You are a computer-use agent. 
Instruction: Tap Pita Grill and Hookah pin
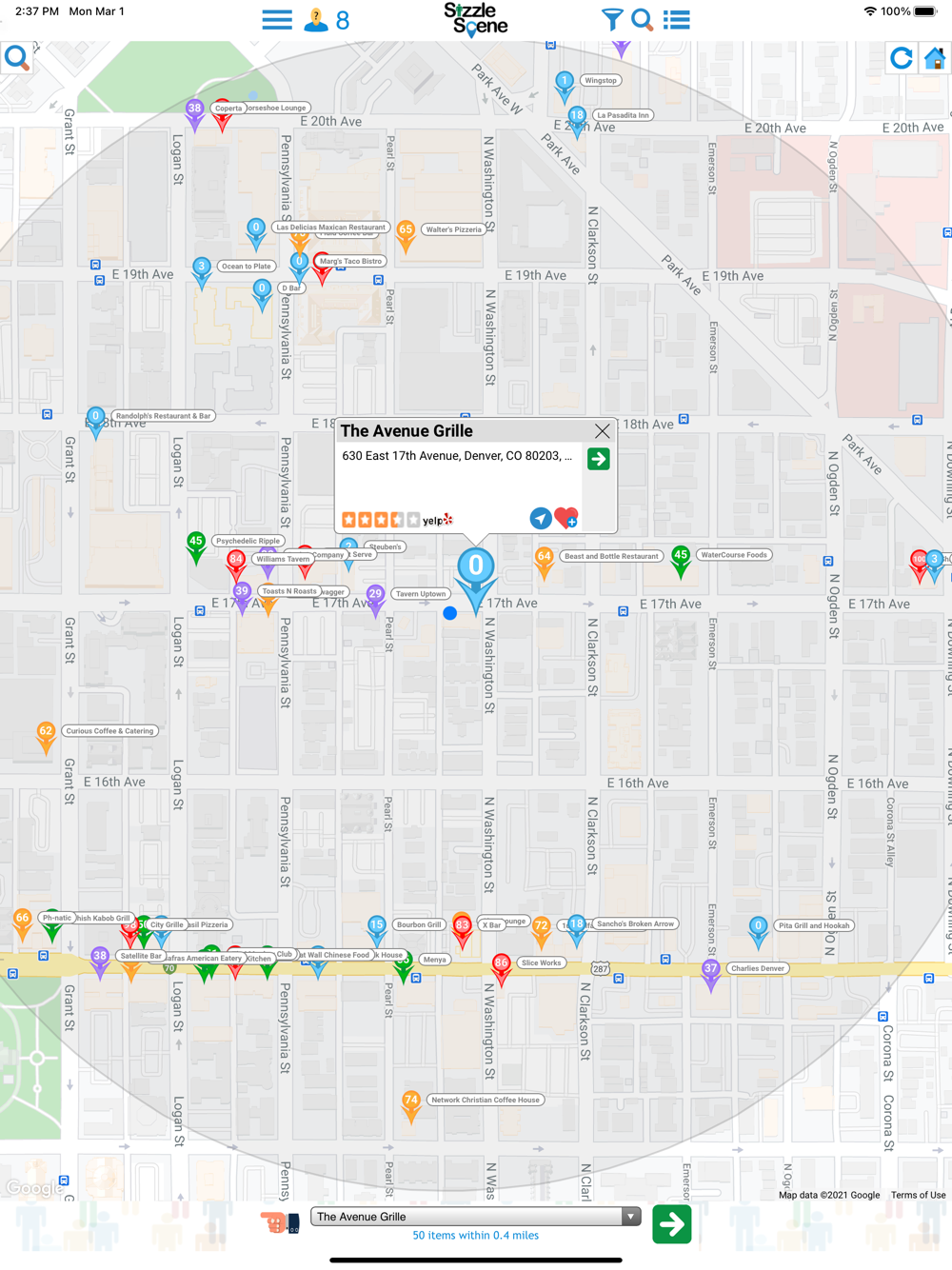pos(758,931)
